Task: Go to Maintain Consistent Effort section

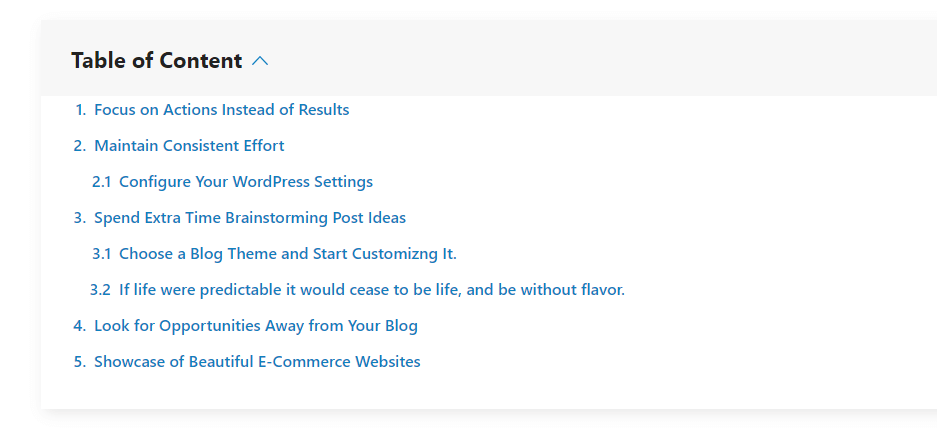Action: click(189, 146)
